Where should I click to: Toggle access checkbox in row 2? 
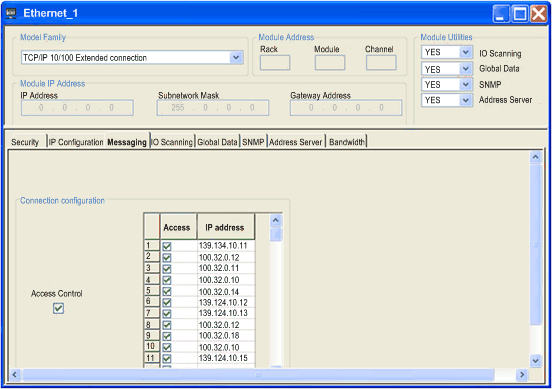167,257
